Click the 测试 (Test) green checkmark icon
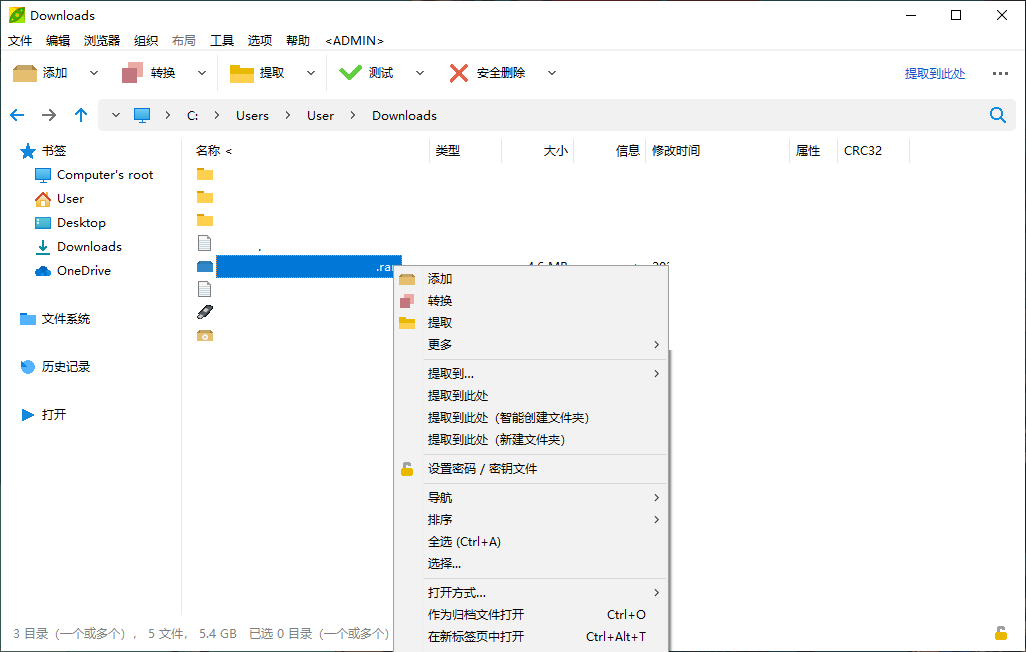 tap(350, 73)
